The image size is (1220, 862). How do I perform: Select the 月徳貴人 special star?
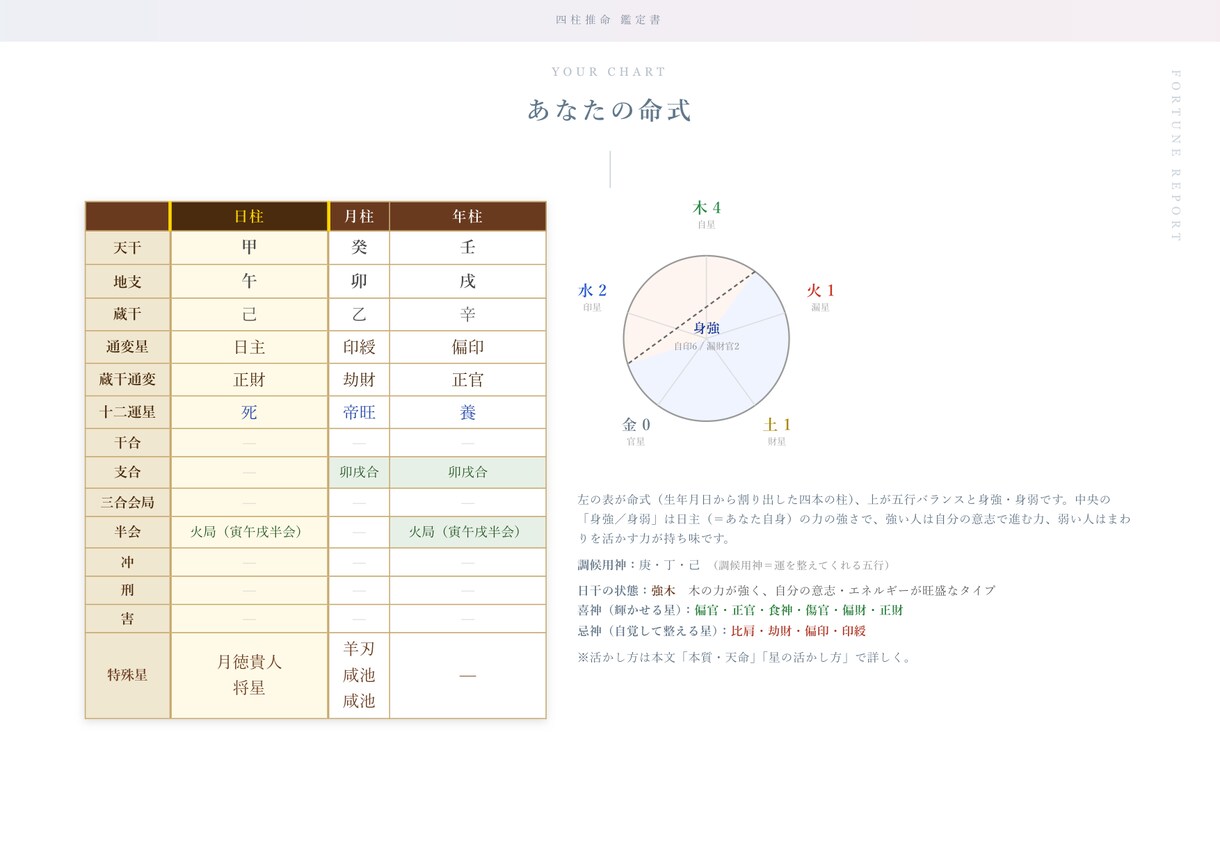pyautogui.click(x=249, y=662)
